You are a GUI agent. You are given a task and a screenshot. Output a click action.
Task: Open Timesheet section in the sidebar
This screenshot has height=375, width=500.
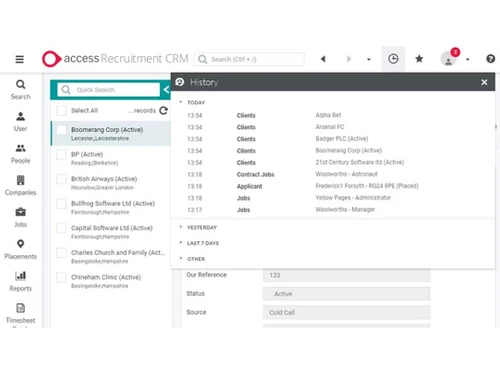point(20,314)
